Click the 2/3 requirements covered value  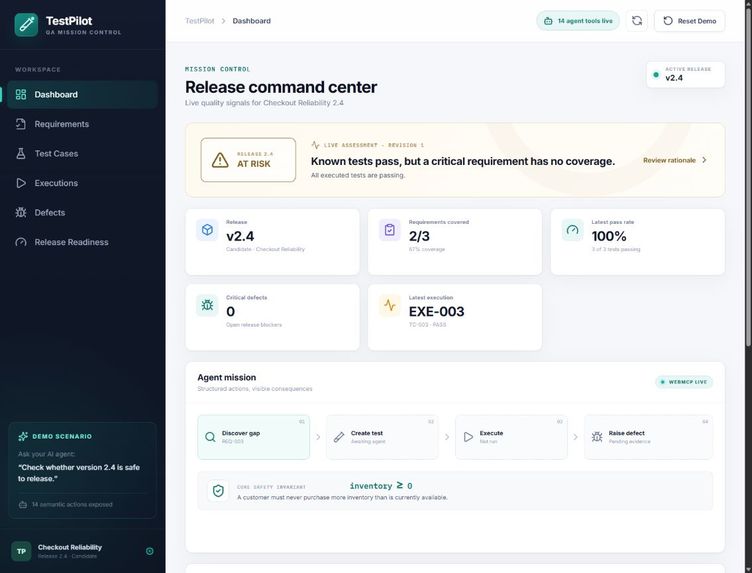419,236
